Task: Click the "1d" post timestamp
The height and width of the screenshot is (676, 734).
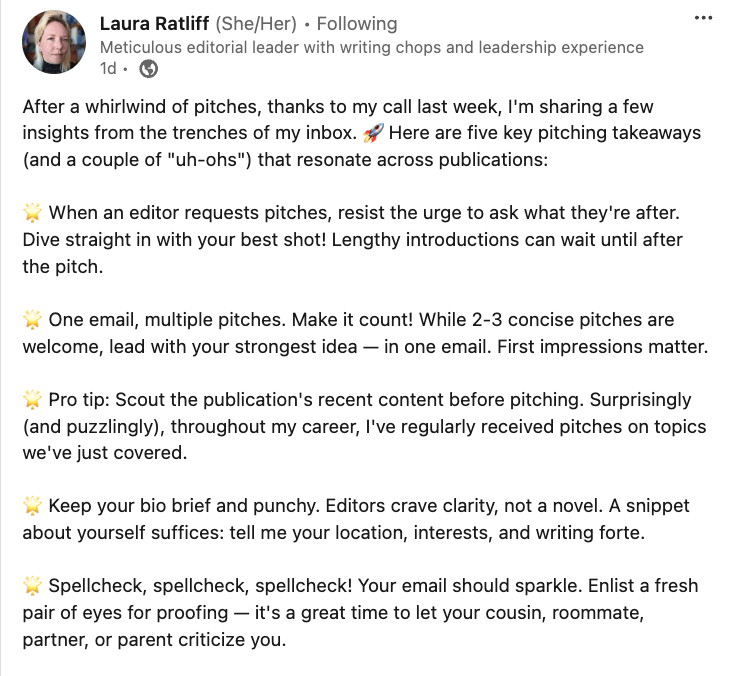Action: 108,68
